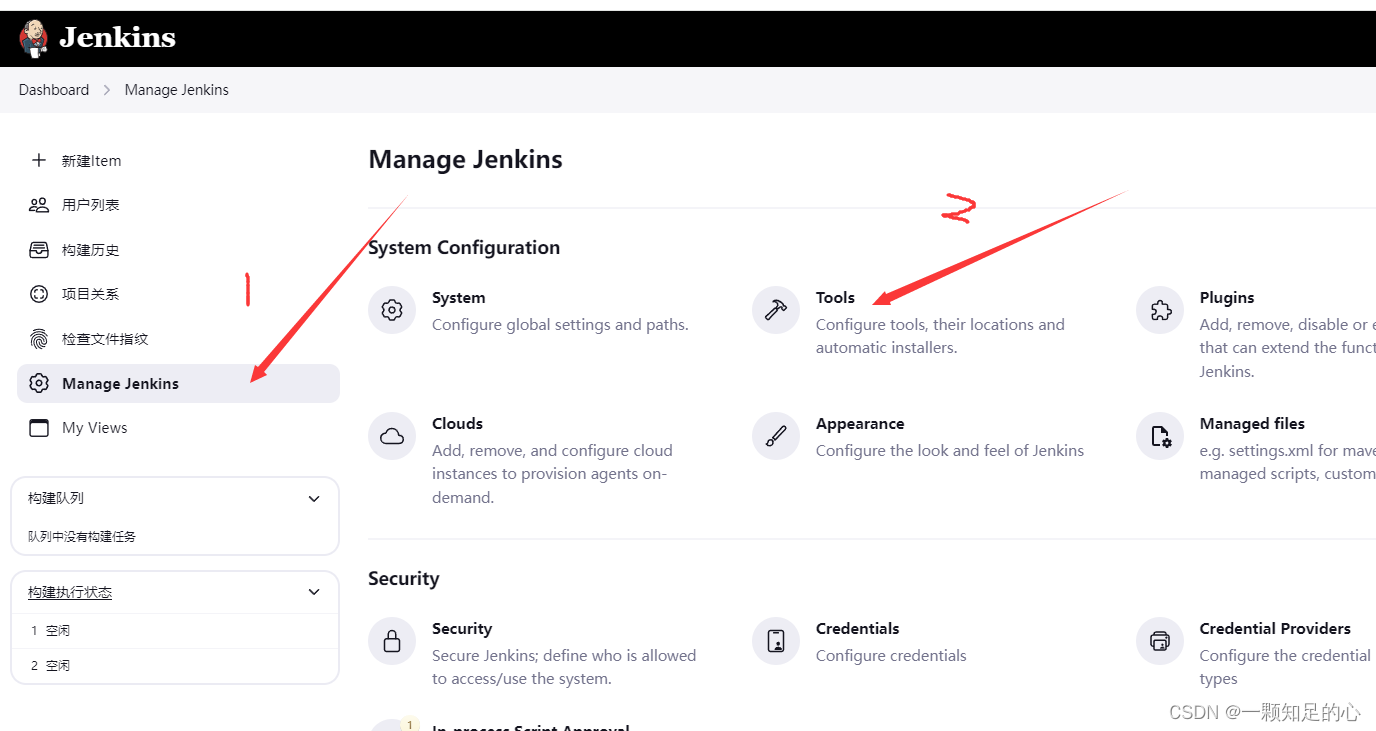This screenshot has width=1376, height=731.
Task: Click the 队列中没有构建任务 message
Action: pyautogui.click(x=82, y=536)
